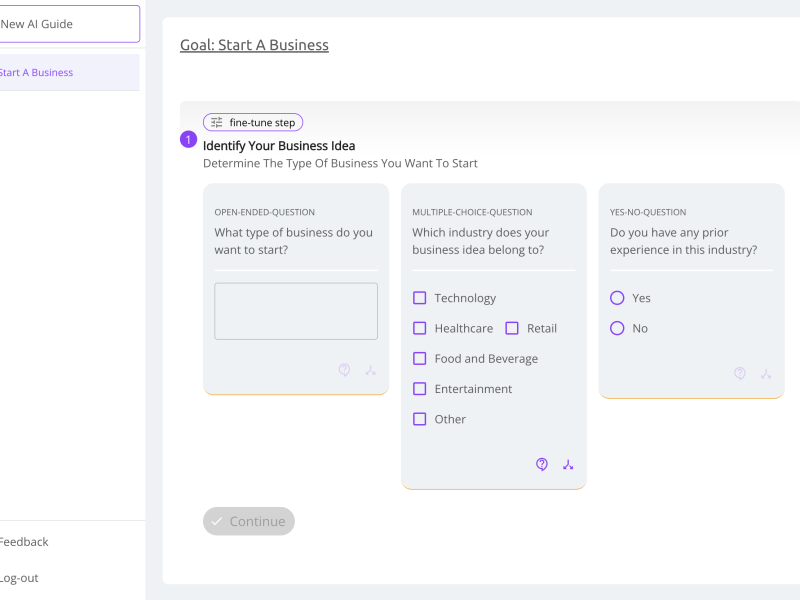The height and width of the screenshot is (600, 800).
Task: Click the business type text area
Action: coord(296,311)
